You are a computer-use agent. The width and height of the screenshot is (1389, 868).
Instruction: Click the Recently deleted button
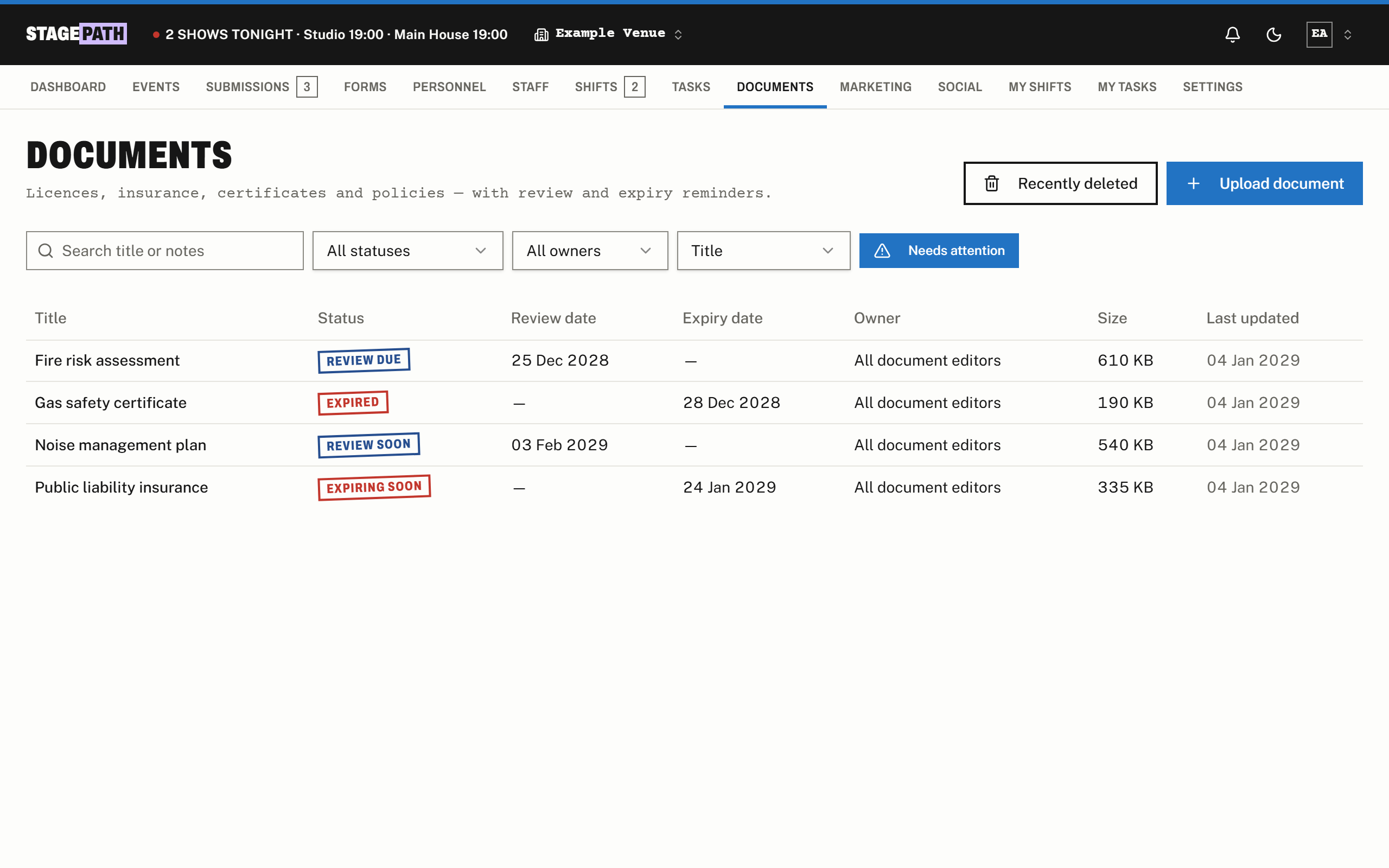(1060, 183)
